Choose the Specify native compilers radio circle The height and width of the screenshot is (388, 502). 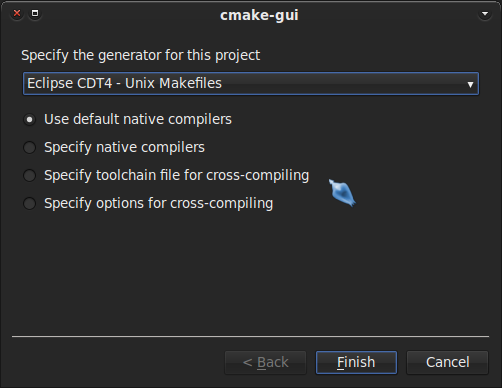(x=29, y=147)
